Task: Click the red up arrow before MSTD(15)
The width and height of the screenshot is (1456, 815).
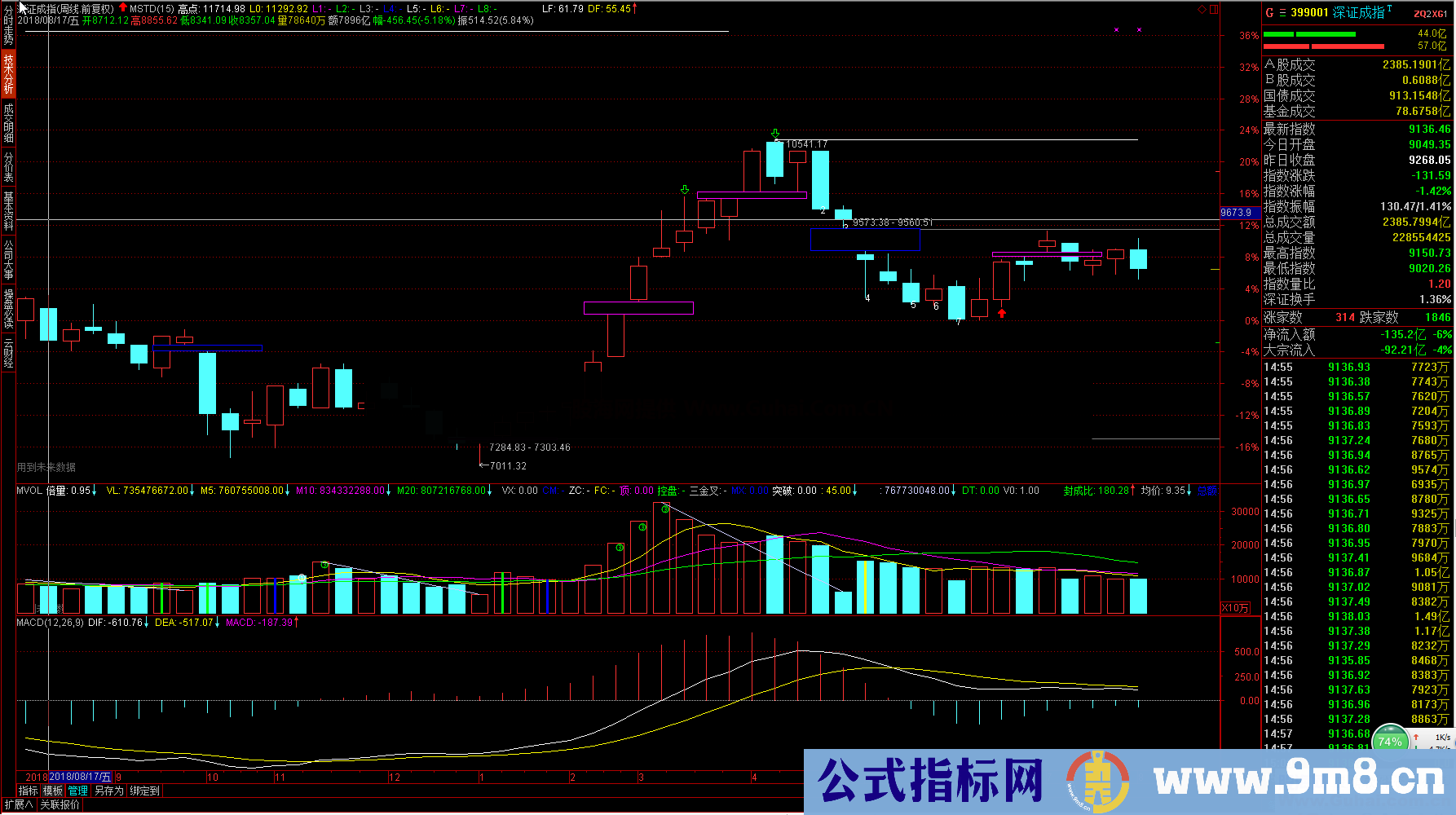Action: [x=123, y=8]
